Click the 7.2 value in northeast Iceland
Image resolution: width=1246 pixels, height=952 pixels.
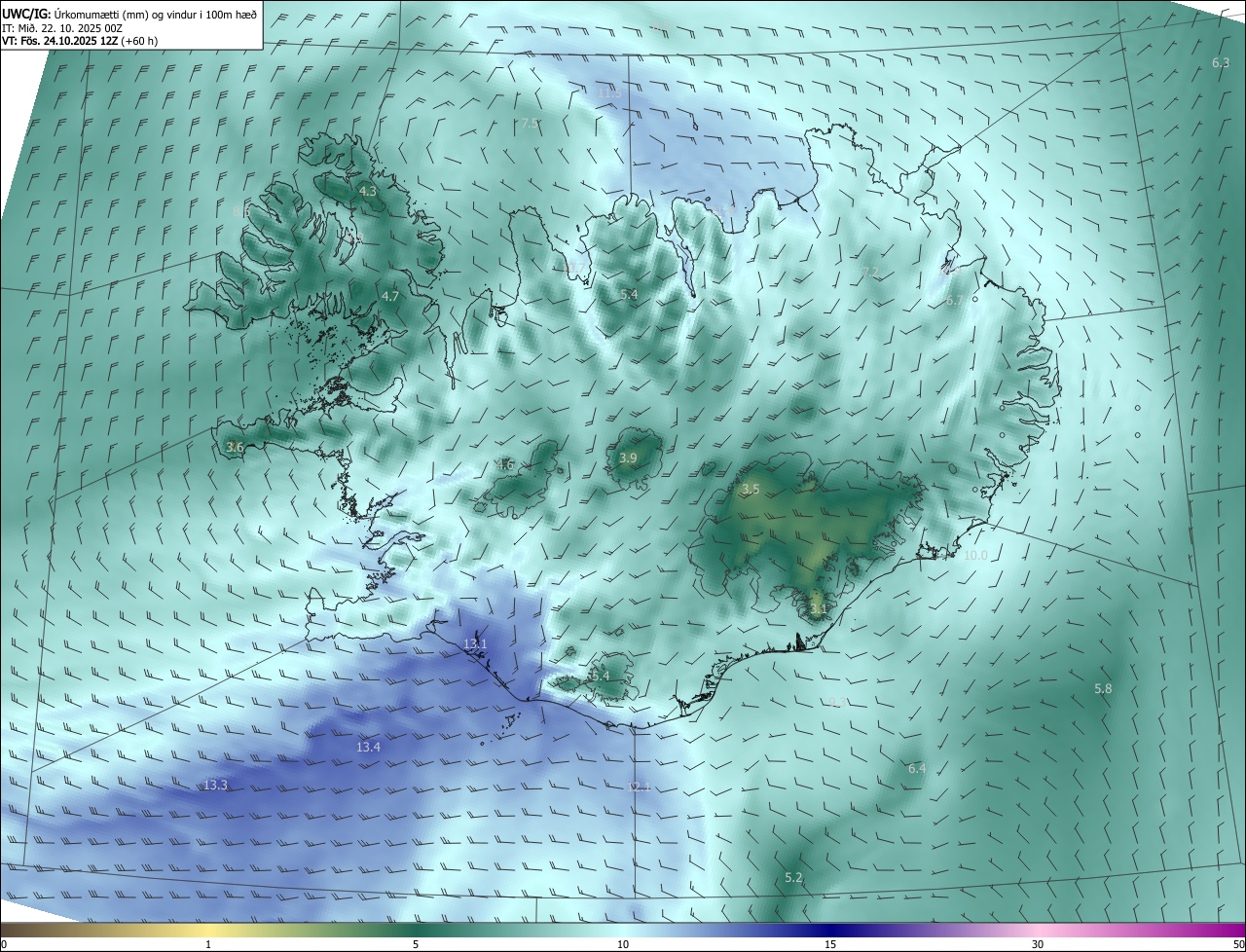pos(870,273)
